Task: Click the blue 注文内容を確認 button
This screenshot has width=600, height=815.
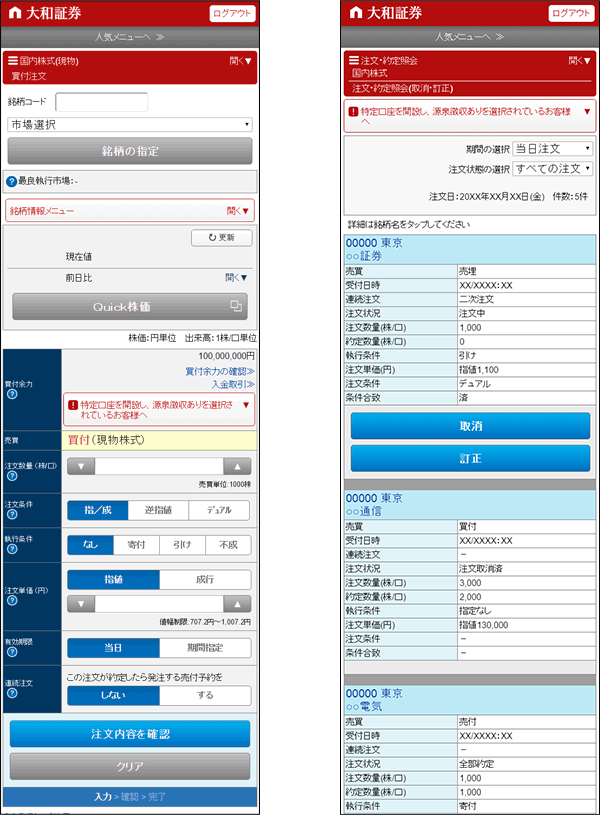Action: click(x=130, y=734)
